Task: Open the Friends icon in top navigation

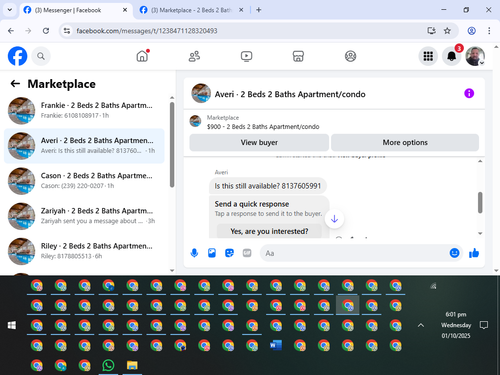Action: (x=194, y=56)
